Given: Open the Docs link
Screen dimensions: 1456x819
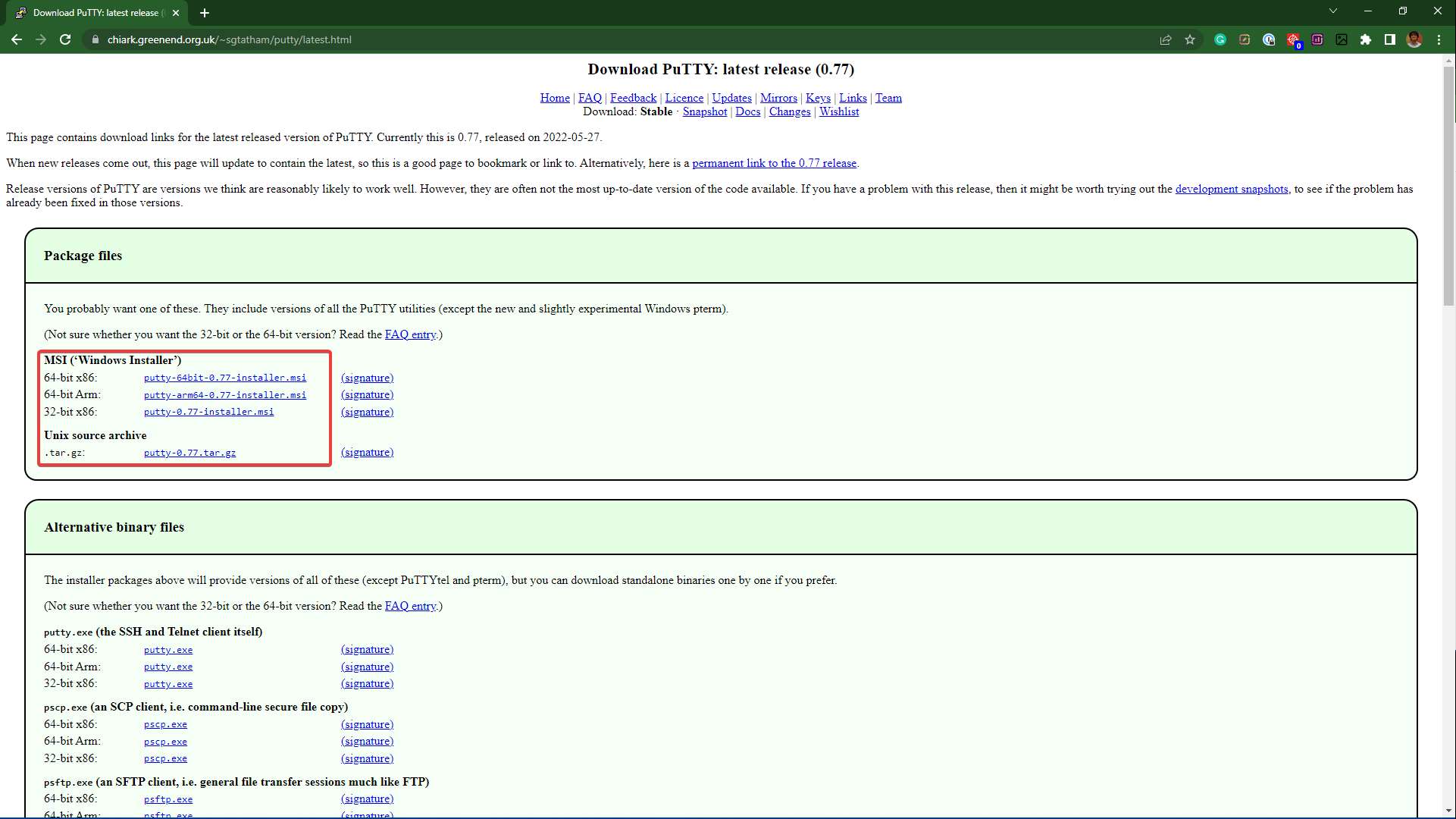Looking at the screenshot, I should tap(747, 111).
